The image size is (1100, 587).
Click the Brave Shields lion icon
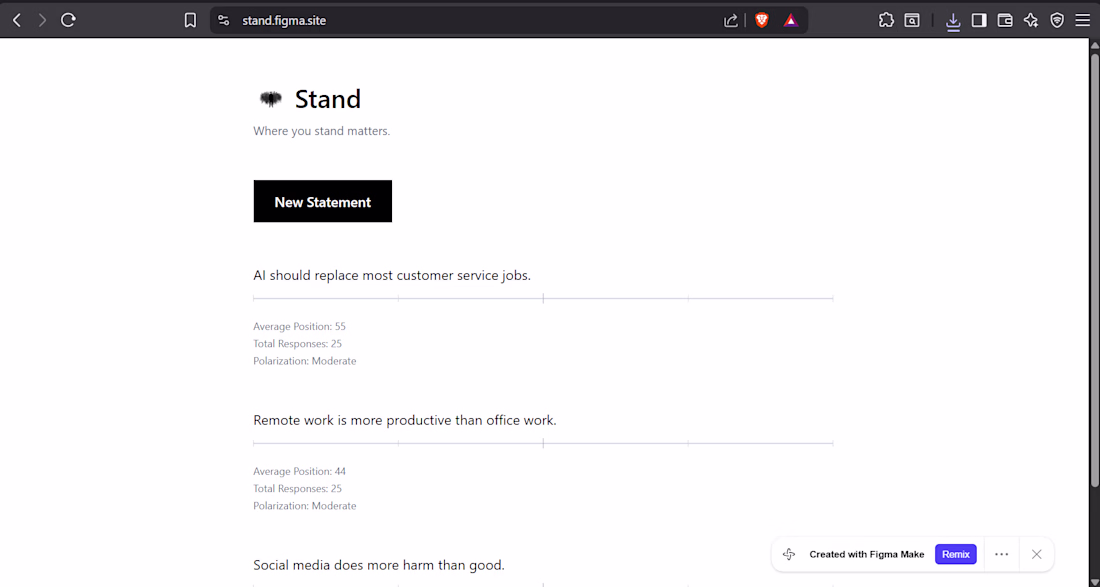762,20
